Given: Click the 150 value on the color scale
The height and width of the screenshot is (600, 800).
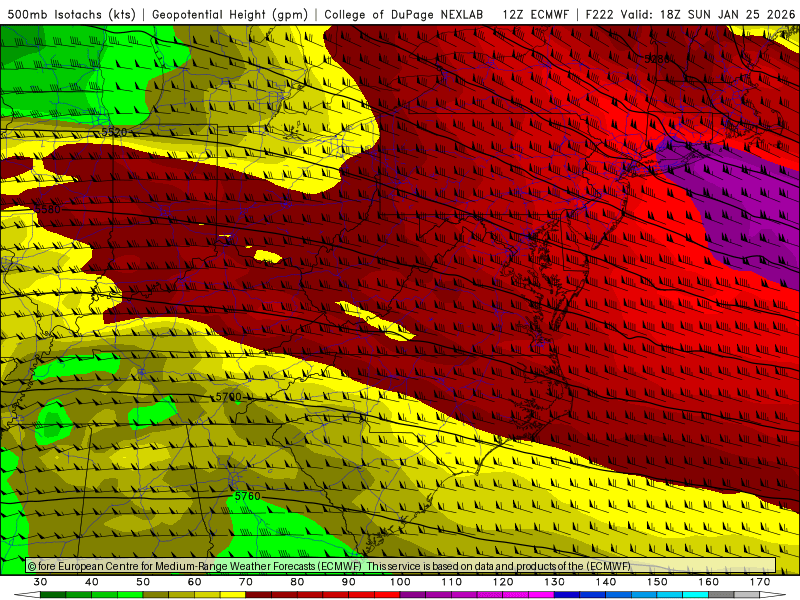Looking at the screenshot, I should (x=657, y=582).
